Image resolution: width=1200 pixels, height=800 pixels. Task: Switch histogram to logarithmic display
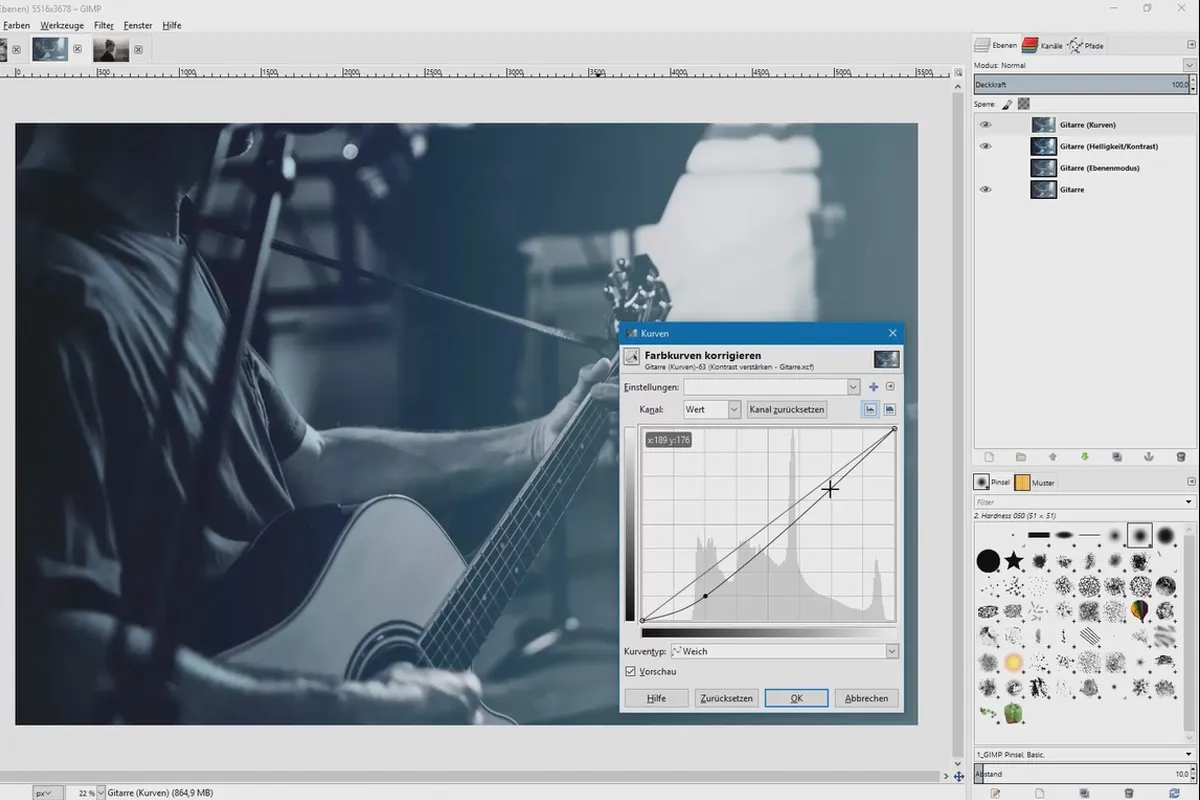tap(889, 409)
